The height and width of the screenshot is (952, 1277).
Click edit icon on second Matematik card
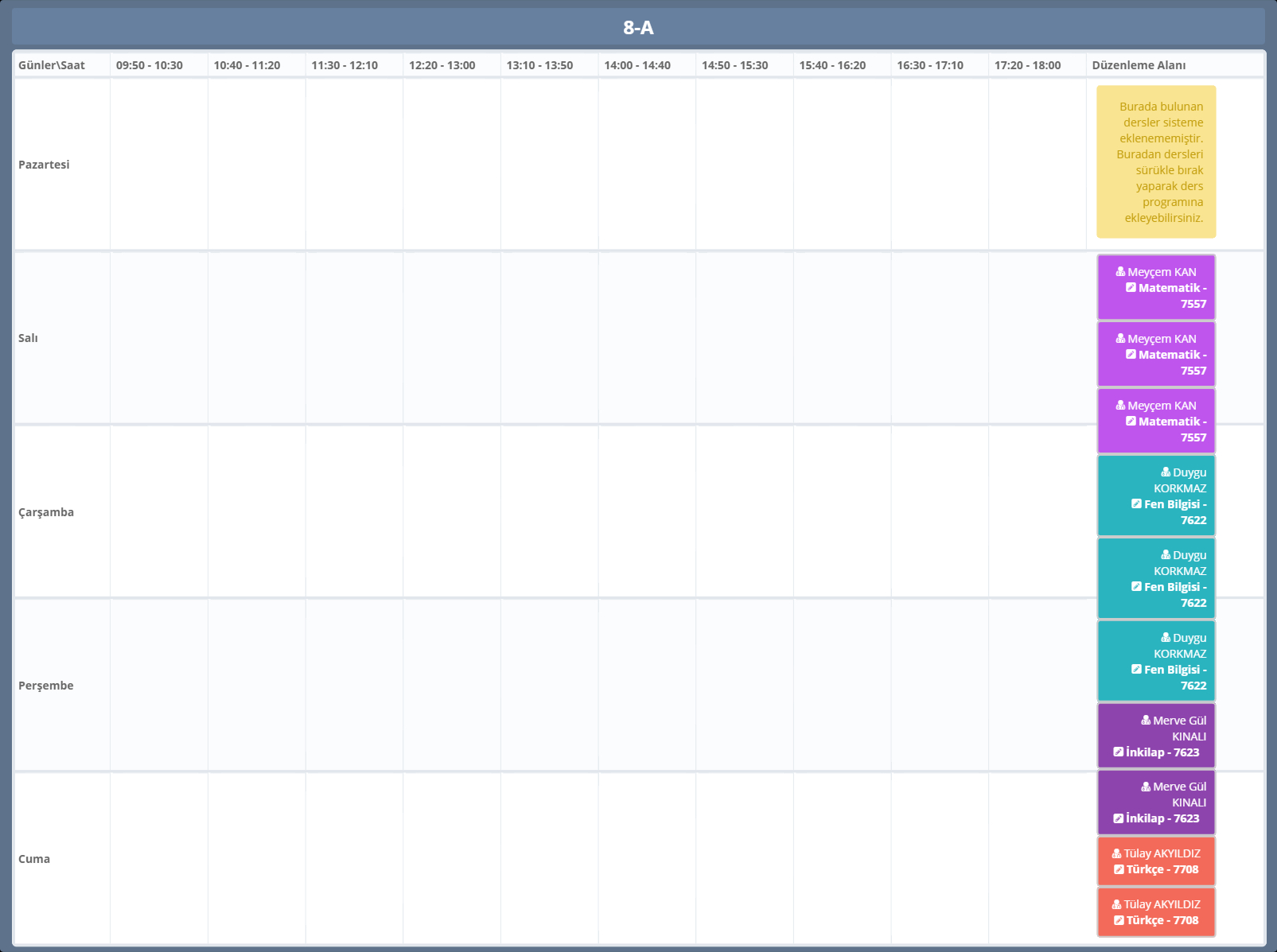(x=1131, y=355)
